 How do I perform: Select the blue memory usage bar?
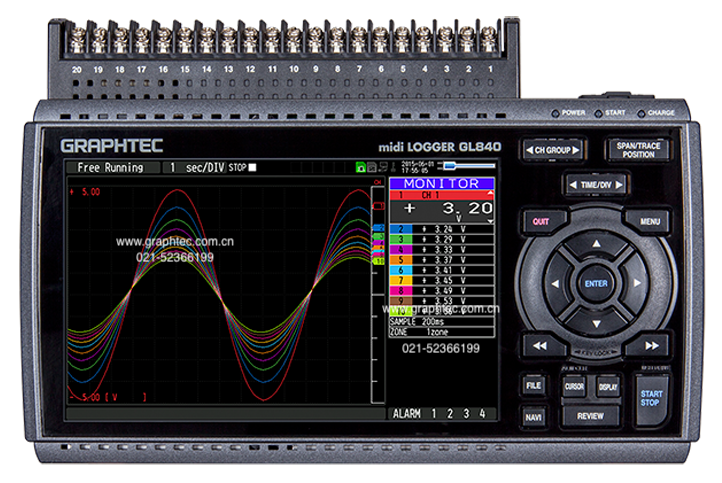click(x=470, y=165)
